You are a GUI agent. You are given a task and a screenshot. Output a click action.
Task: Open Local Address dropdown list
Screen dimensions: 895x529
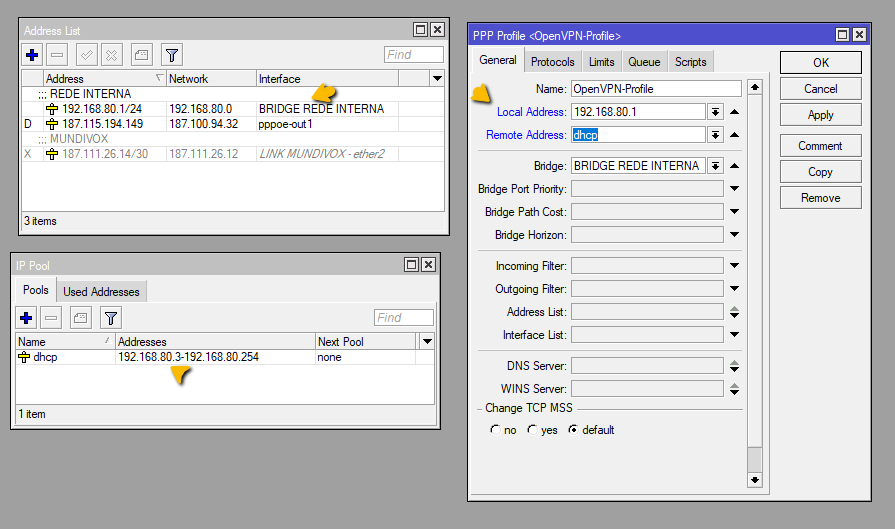[715, 112]
